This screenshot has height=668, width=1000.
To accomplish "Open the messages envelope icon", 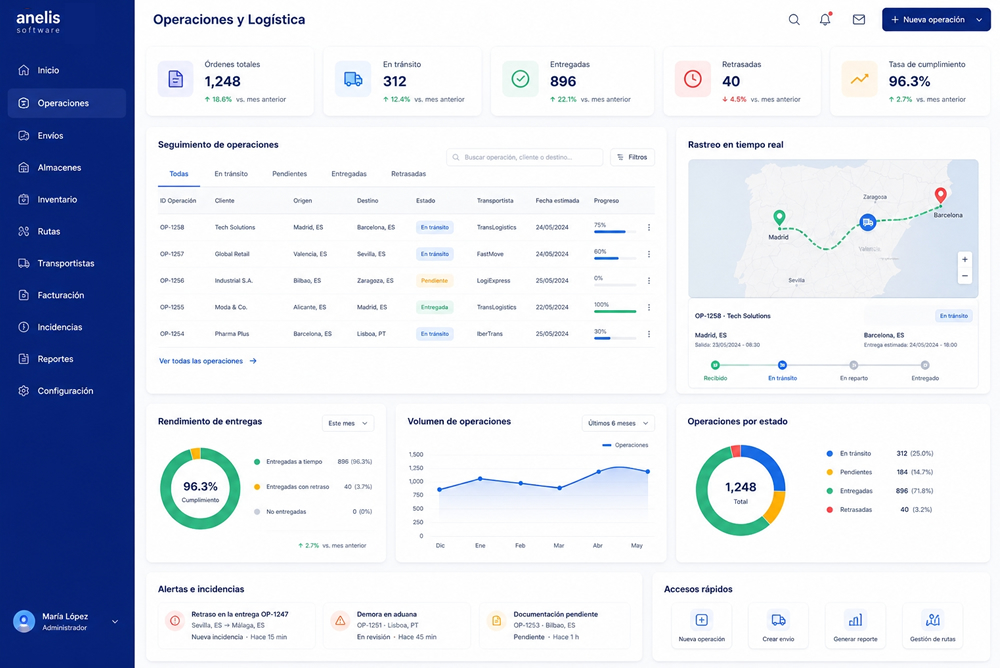I will (x=859, y=20).
